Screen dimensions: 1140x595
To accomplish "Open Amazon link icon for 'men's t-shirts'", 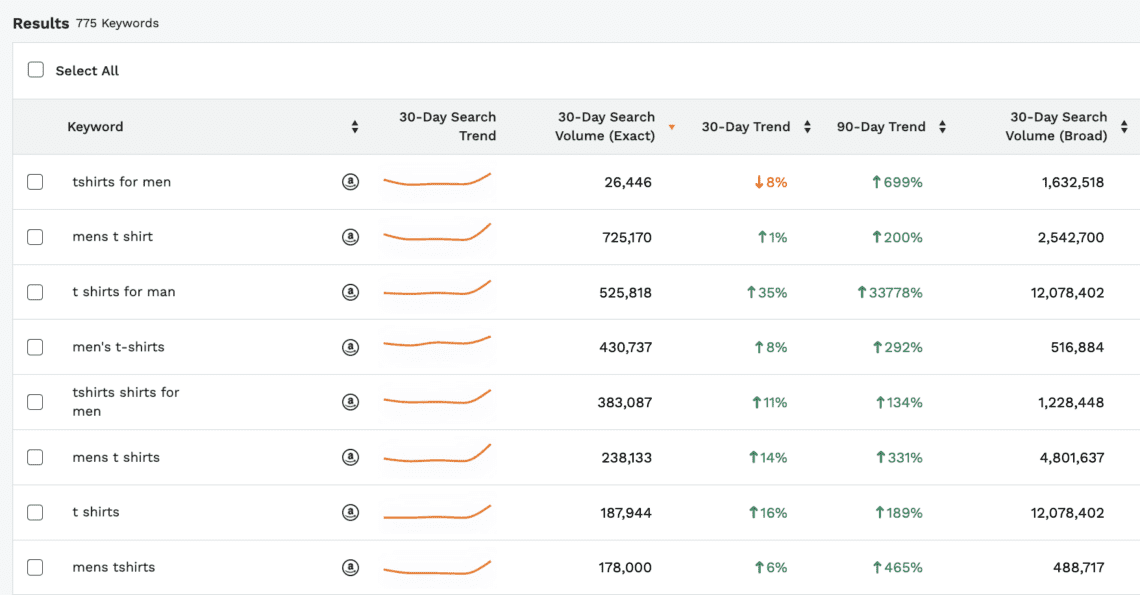I will 350,347.
